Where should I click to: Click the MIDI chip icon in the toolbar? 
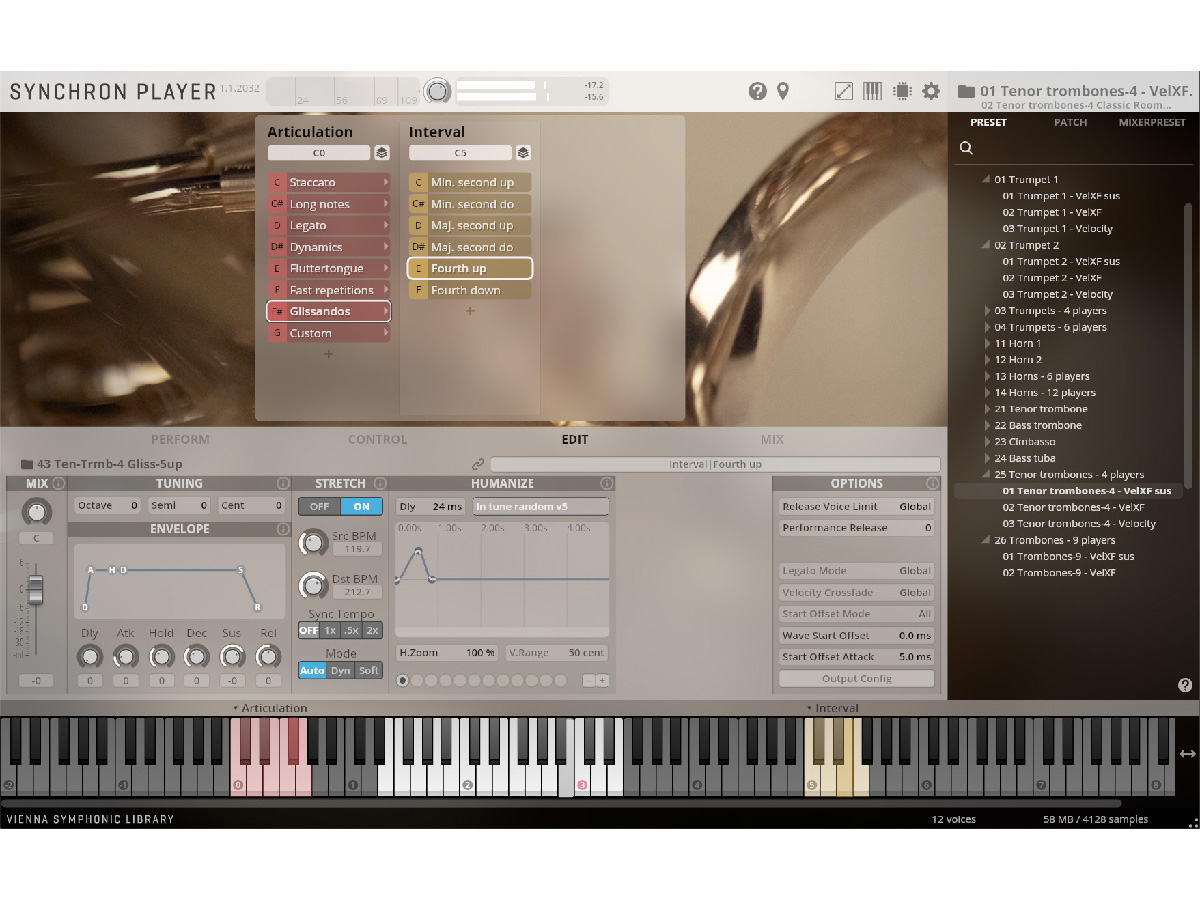point(901,90)
